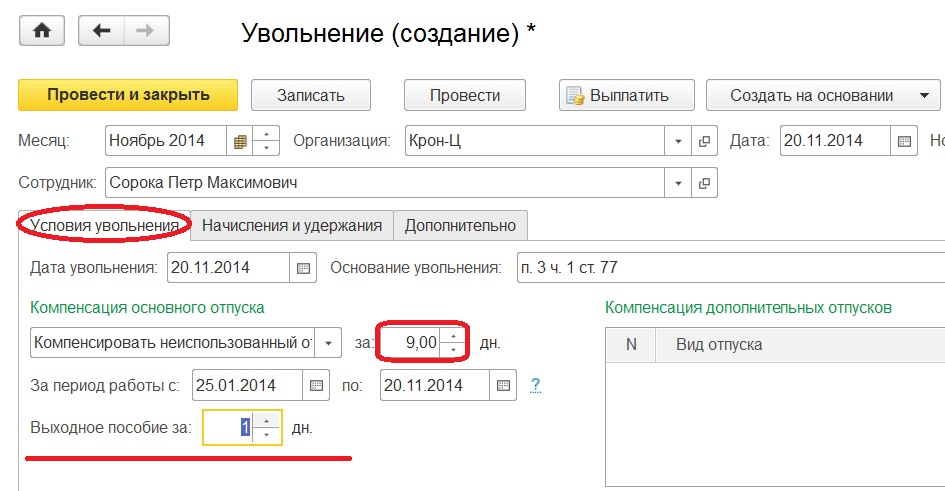Click the Выходное пособие days field

coord(227,428)
